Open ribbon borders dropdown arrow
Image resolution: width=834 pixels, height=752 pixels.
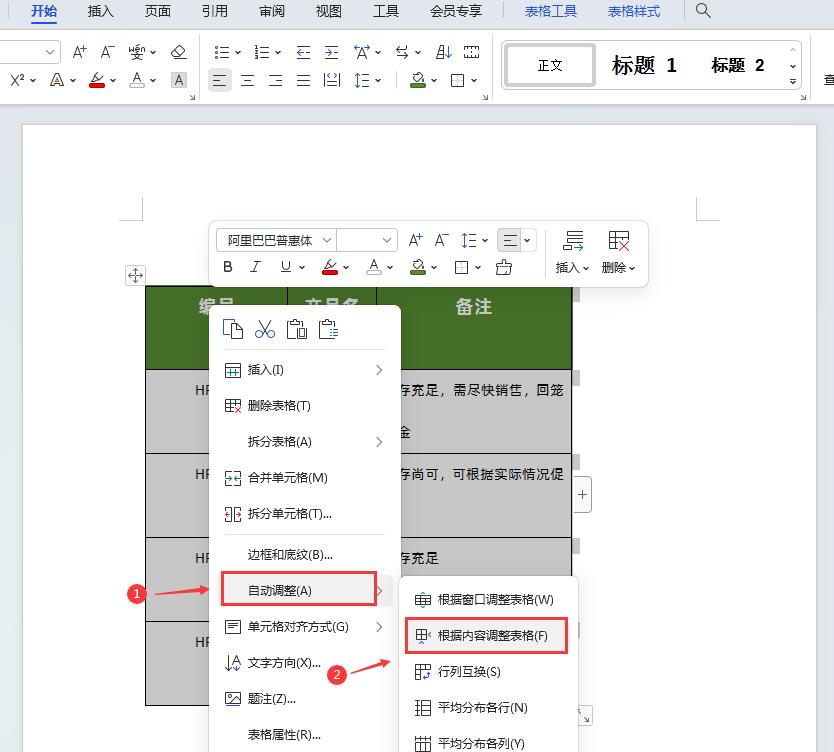coord(474,80)
